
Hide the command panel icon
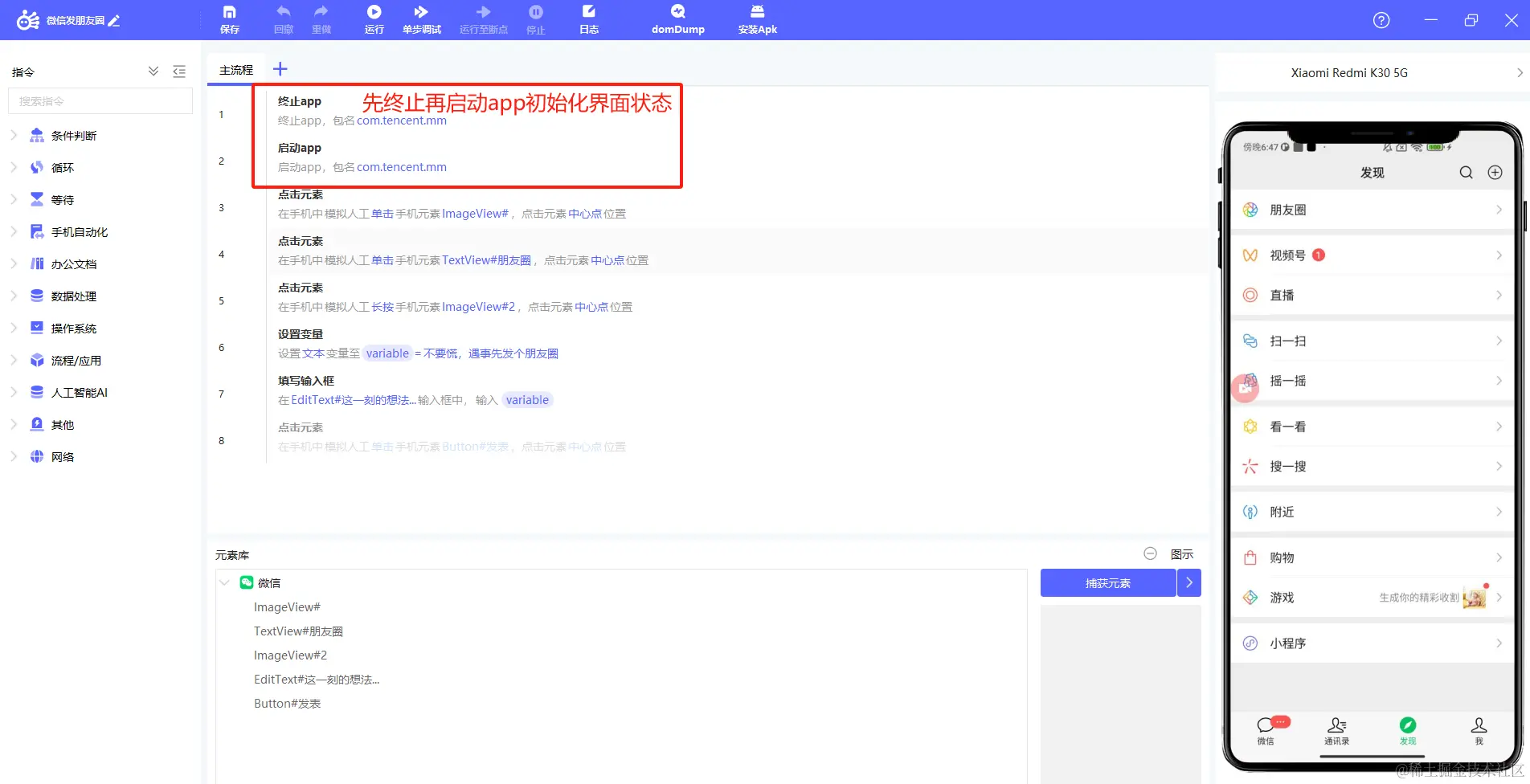(x=179, y=71)
